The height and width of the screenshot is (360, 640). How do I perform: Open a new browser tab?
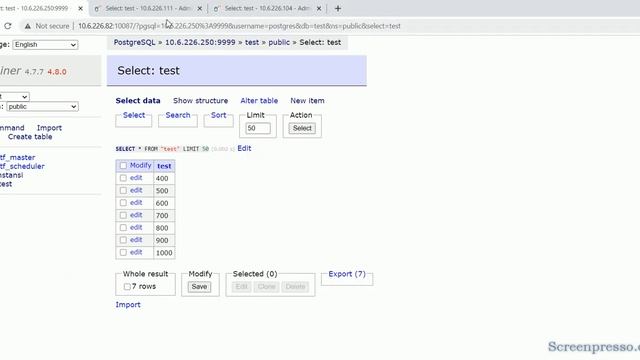click(x=338, y=8)
